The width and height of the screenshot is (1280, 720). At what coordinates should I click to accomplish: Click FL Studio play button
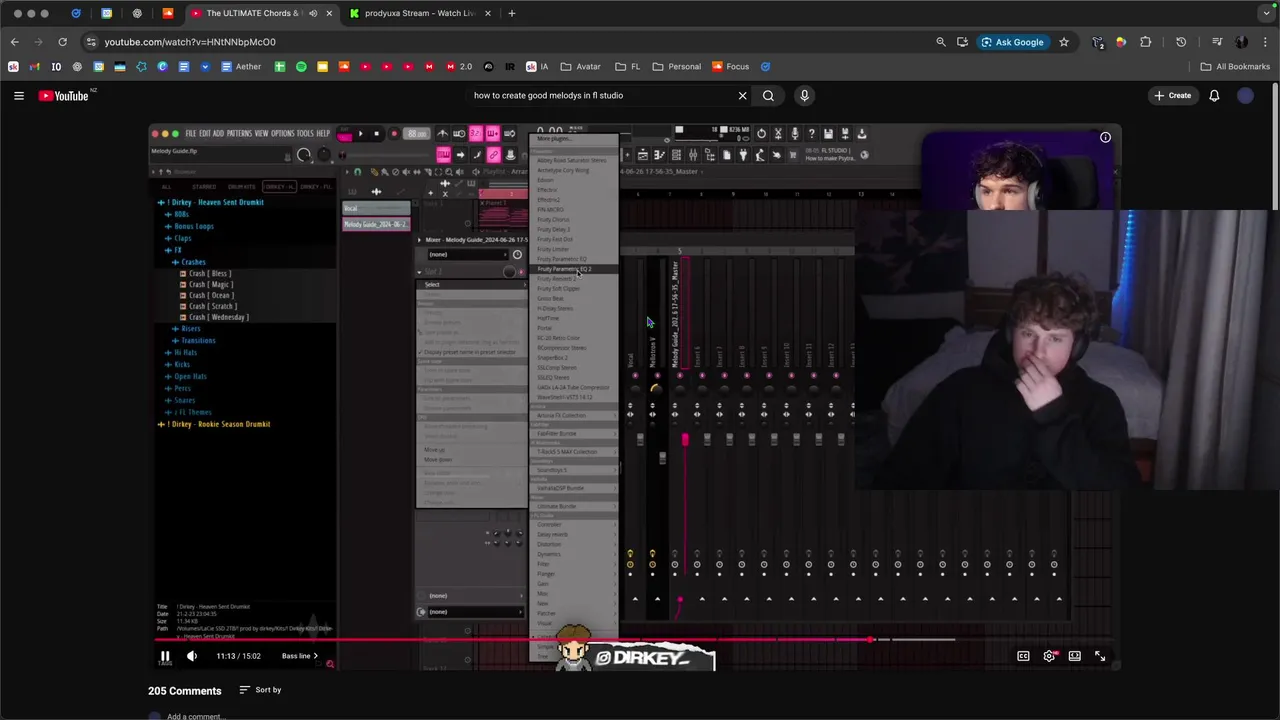(361, 134)
